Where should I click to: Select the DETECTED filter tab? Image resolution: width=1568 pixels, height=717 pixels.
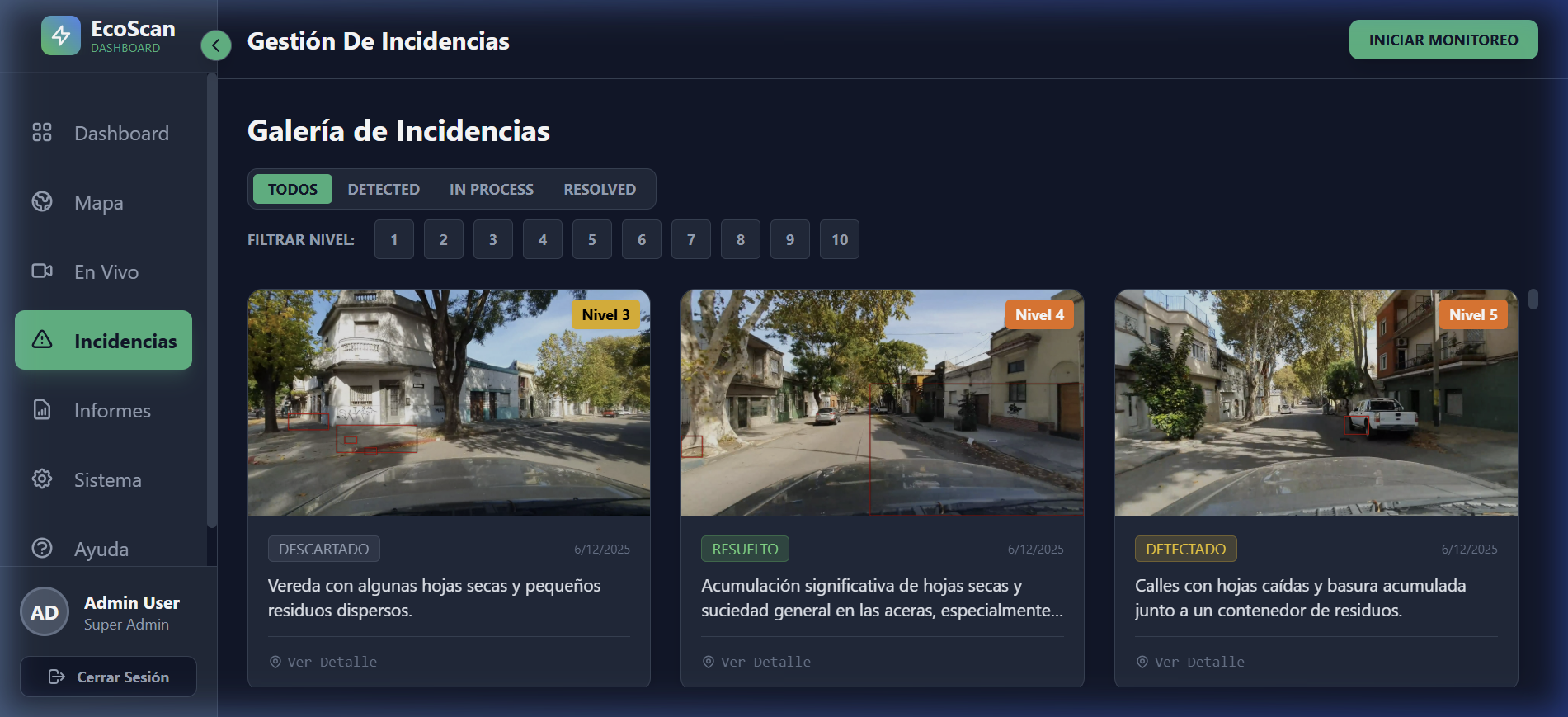(384, 189)
